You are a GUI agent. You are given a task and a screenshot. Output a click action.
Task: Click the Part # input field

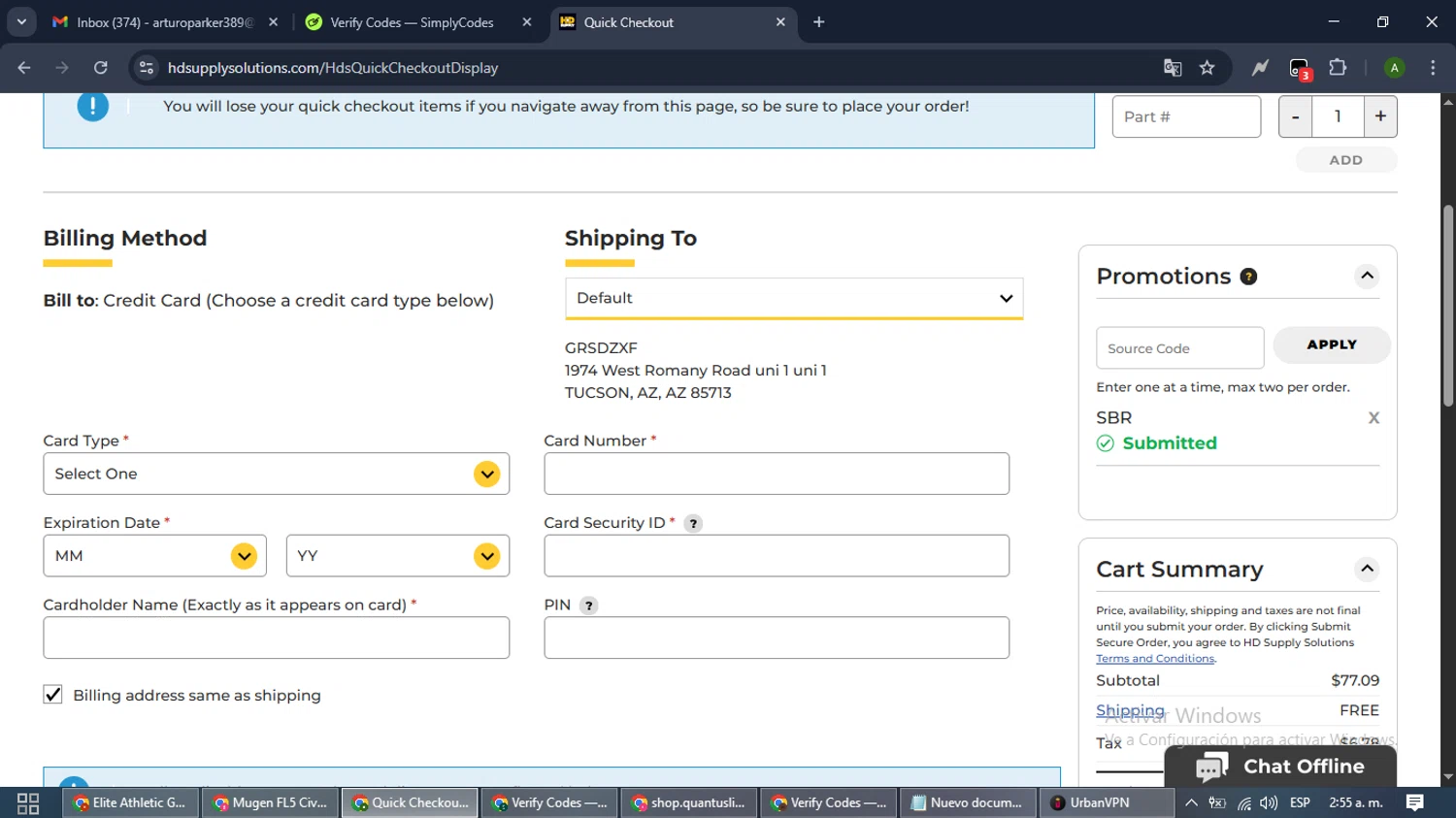tap(1186, 116)
